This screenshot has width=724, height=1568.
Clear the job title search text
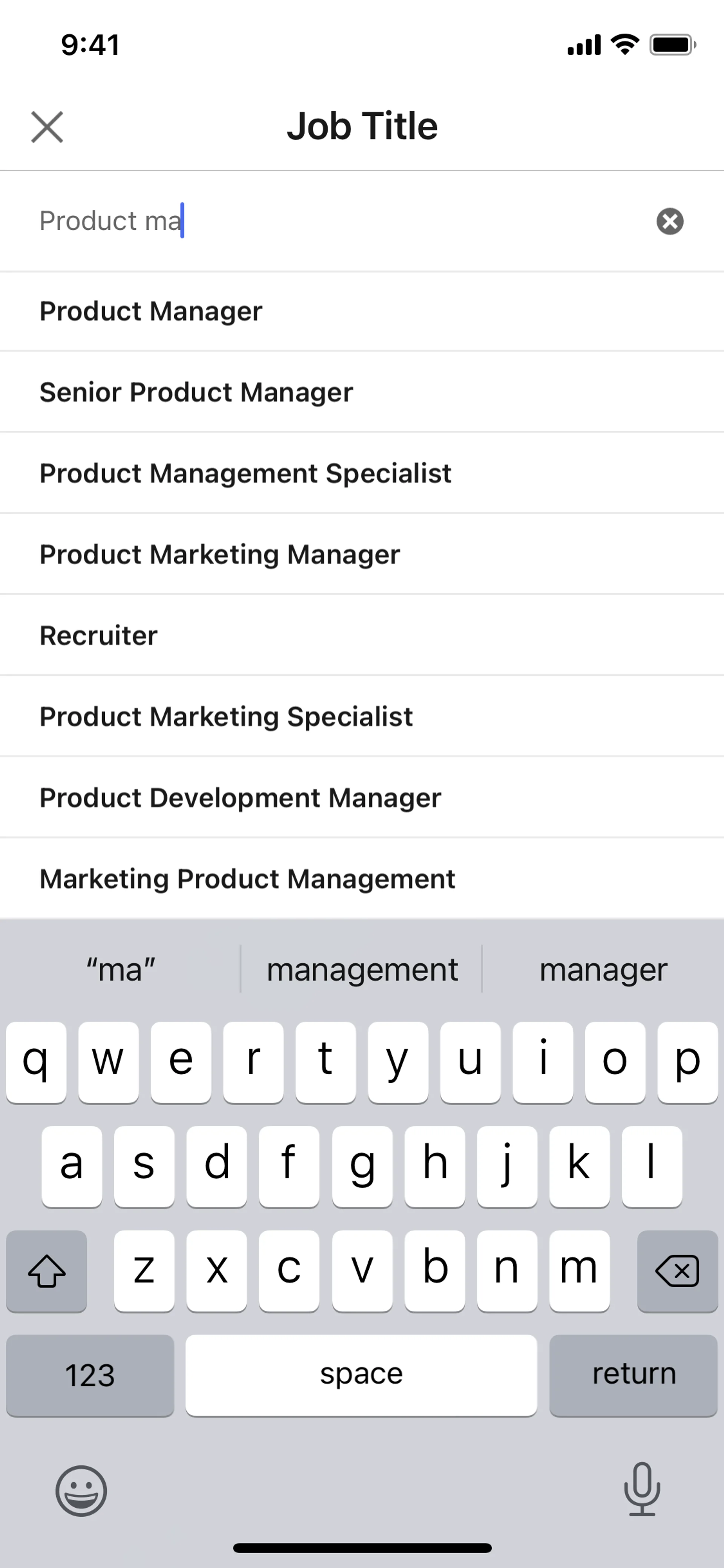click(669, 221)
